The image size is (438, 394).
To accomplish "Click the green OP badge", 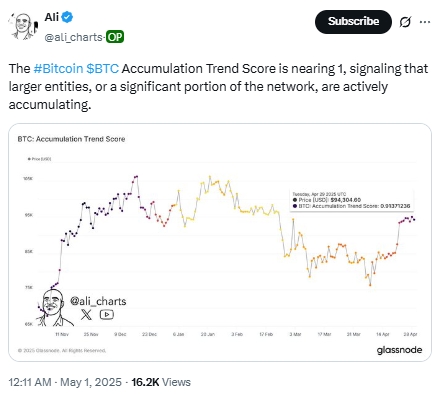I will [x=115, y=37].
